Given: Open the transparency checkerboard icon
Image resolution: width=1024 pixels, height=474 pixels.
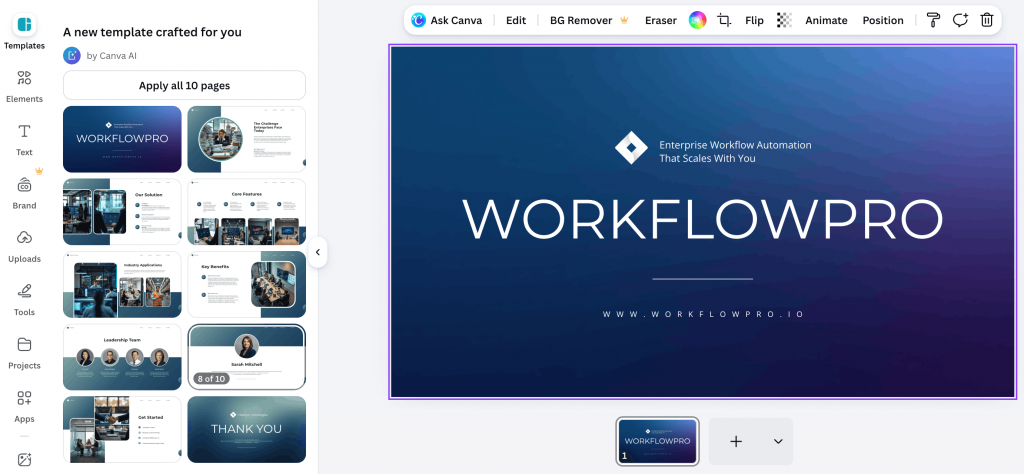Looking at the screenshot, I should 784,20.
